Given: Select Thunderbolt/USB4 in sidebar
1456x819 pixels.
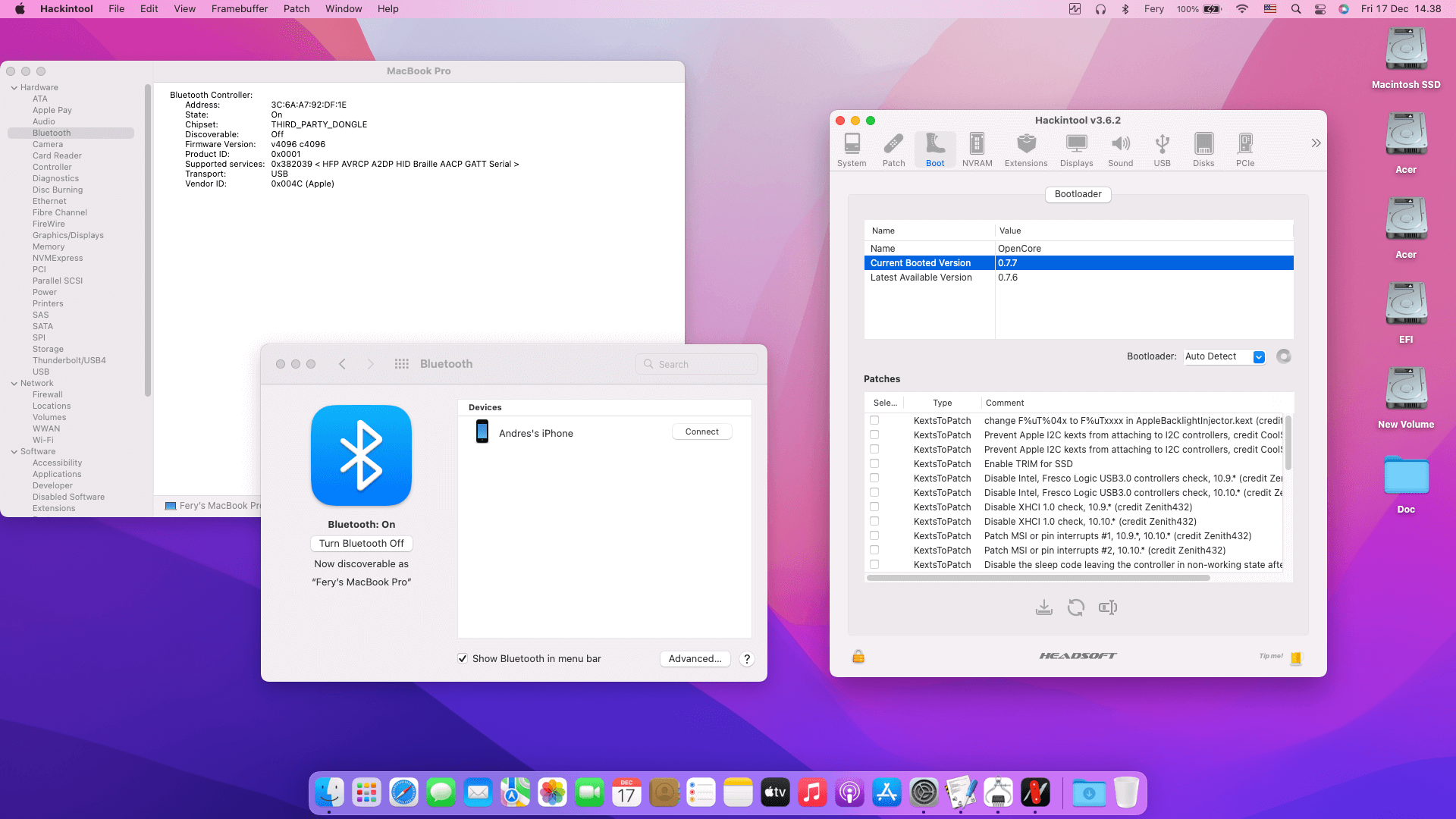Looking at the screenshot, I should click(x=69, y=361).
